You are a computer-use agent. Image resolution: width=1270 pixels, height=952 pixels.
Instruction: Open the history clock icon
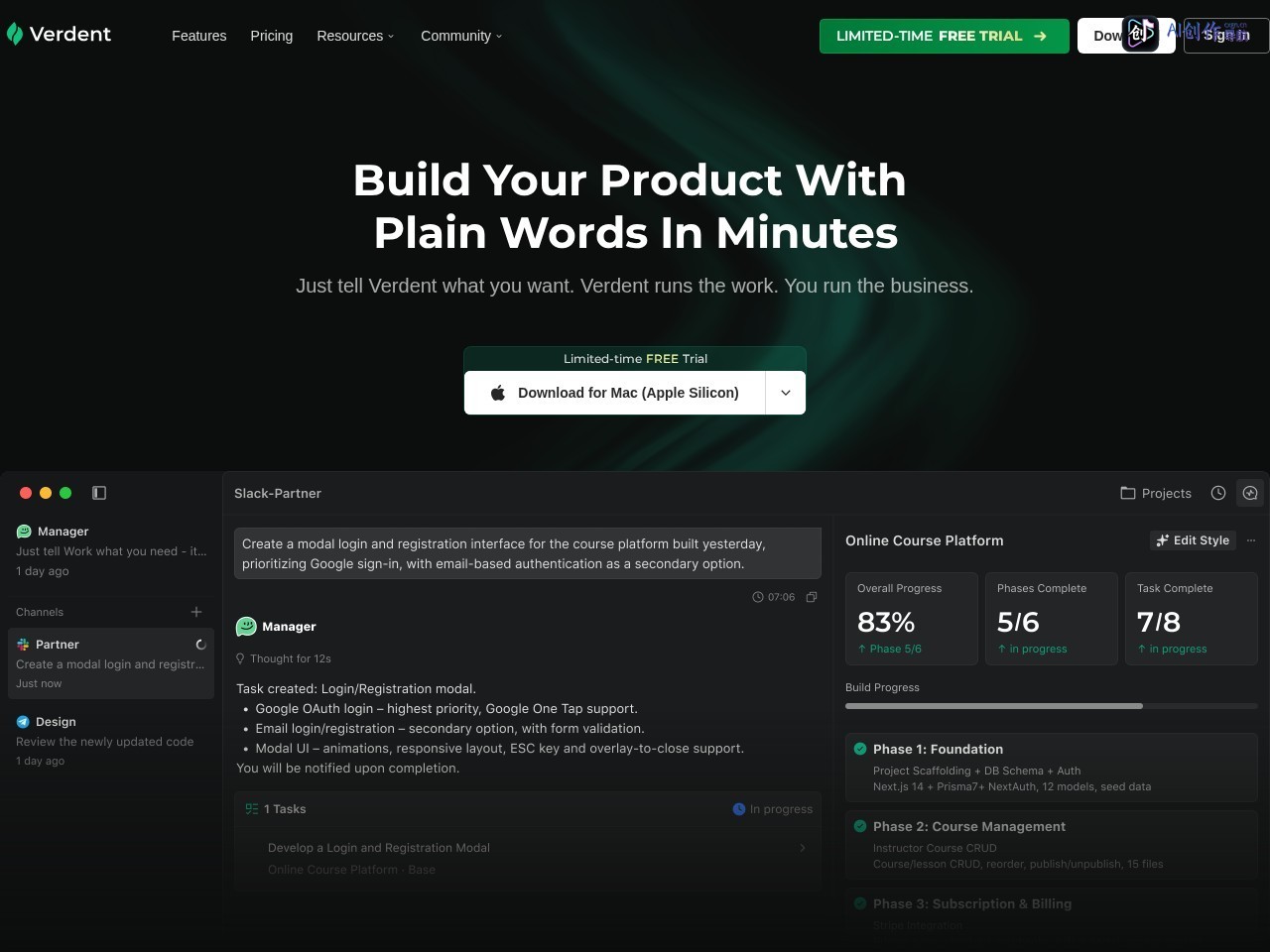click(1218, 493)
